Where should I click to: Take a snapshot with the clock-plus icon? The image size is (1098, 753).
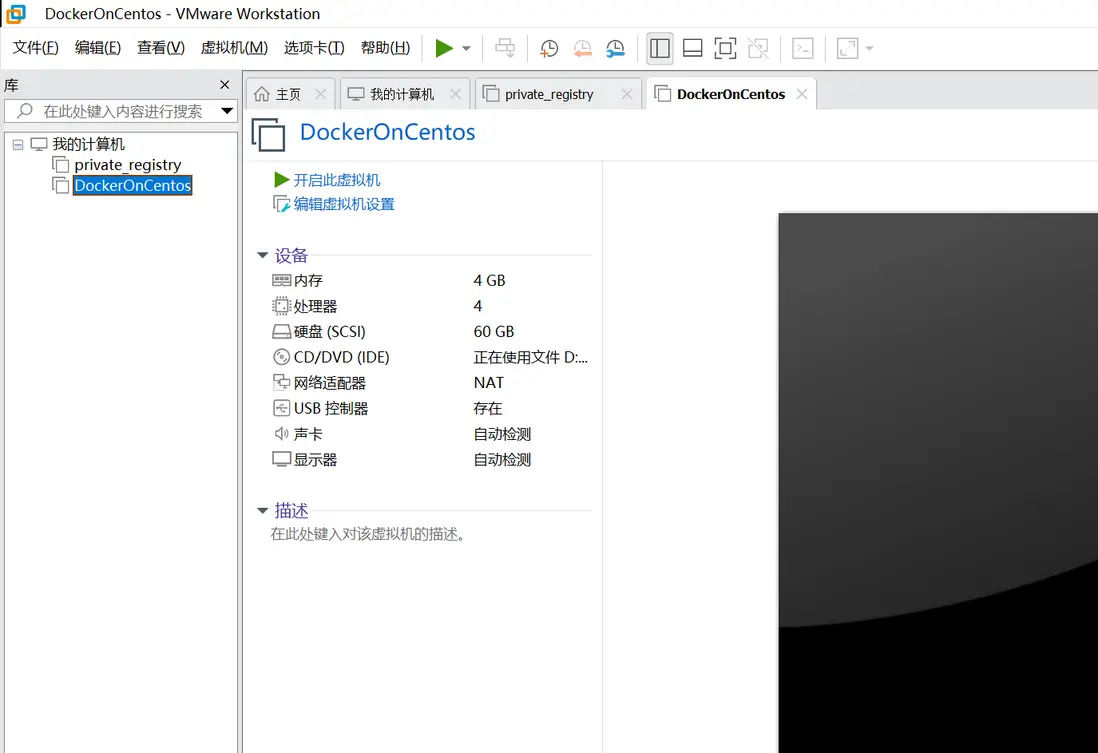549,48
